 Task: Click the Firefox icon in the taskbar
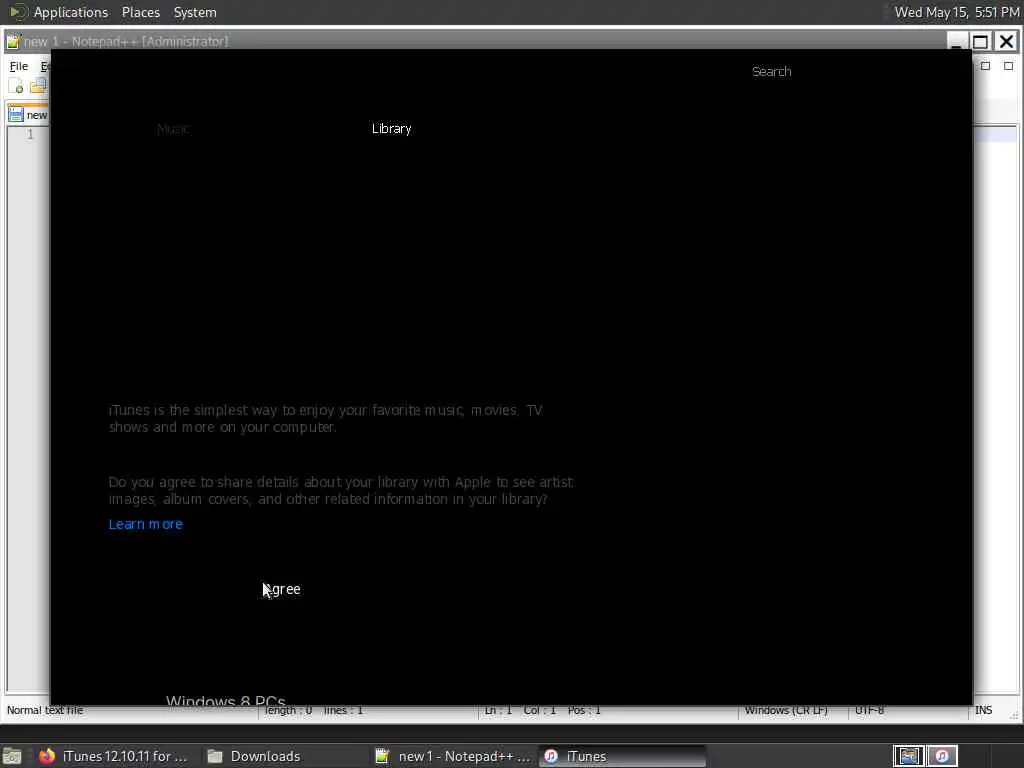point(47,756)
